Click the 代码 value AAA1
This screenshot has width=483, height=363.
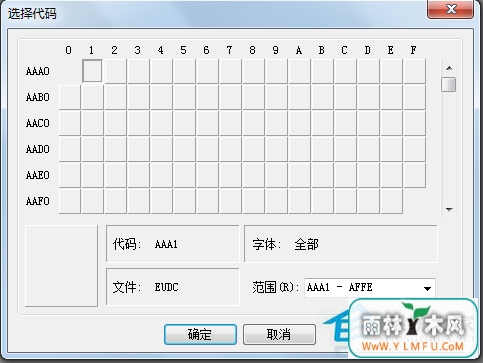tap(166, 244)
